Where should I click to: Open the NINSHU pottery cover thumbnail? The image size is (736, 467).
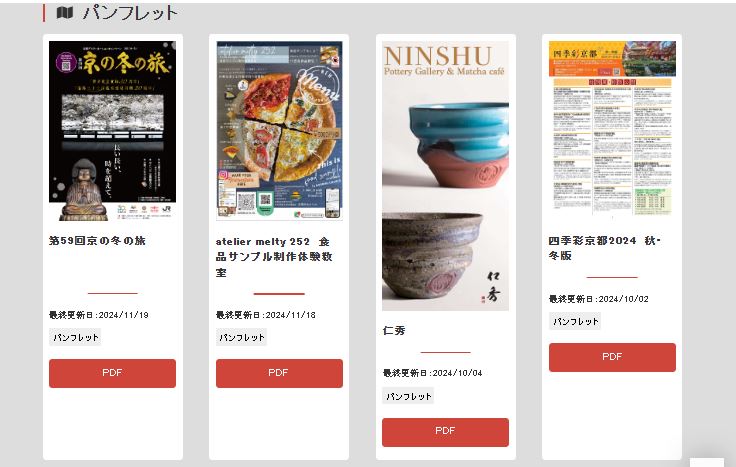[445, 176]
